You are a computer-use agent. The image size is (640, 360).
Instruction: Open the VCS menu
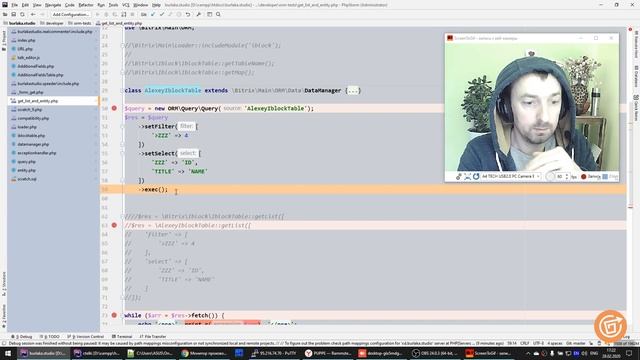126,5
